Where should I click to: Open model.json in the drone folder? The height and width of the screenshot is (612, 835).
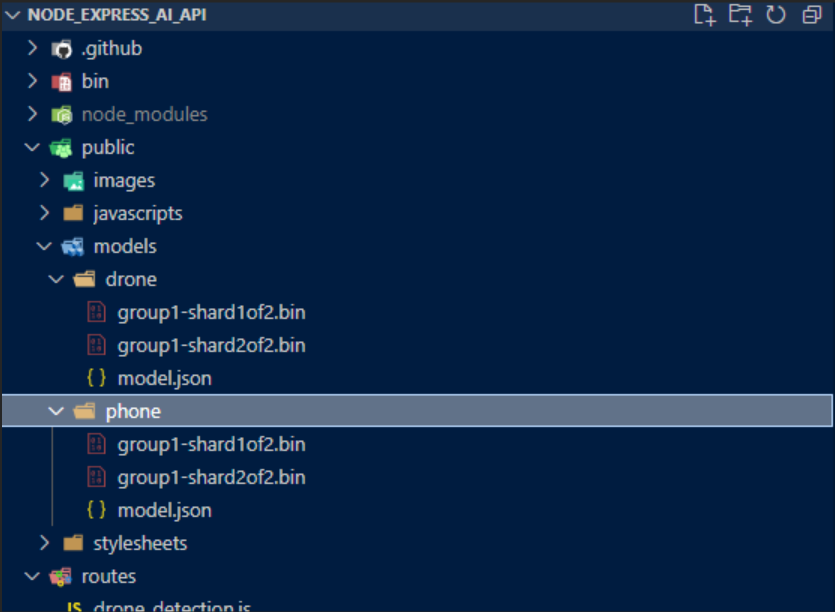click(x=165, y=379)
